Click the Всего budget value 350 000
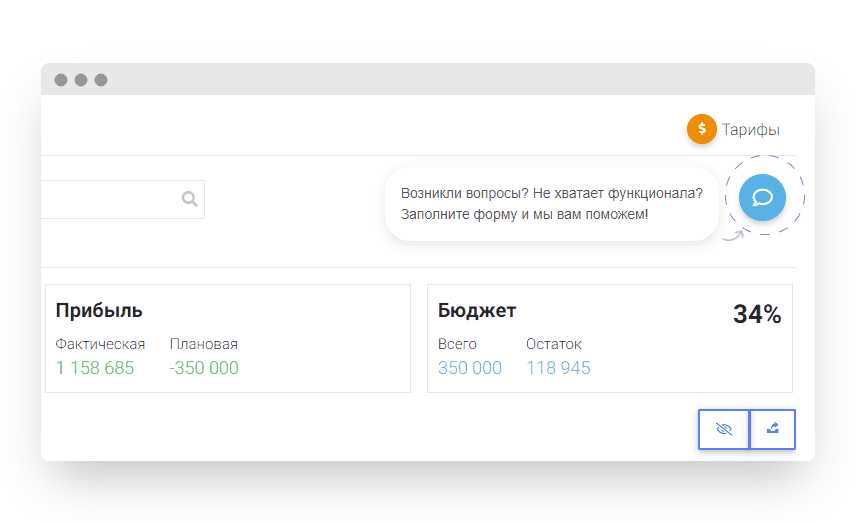Viewport: 856px width, 524px height. (470, 368)
